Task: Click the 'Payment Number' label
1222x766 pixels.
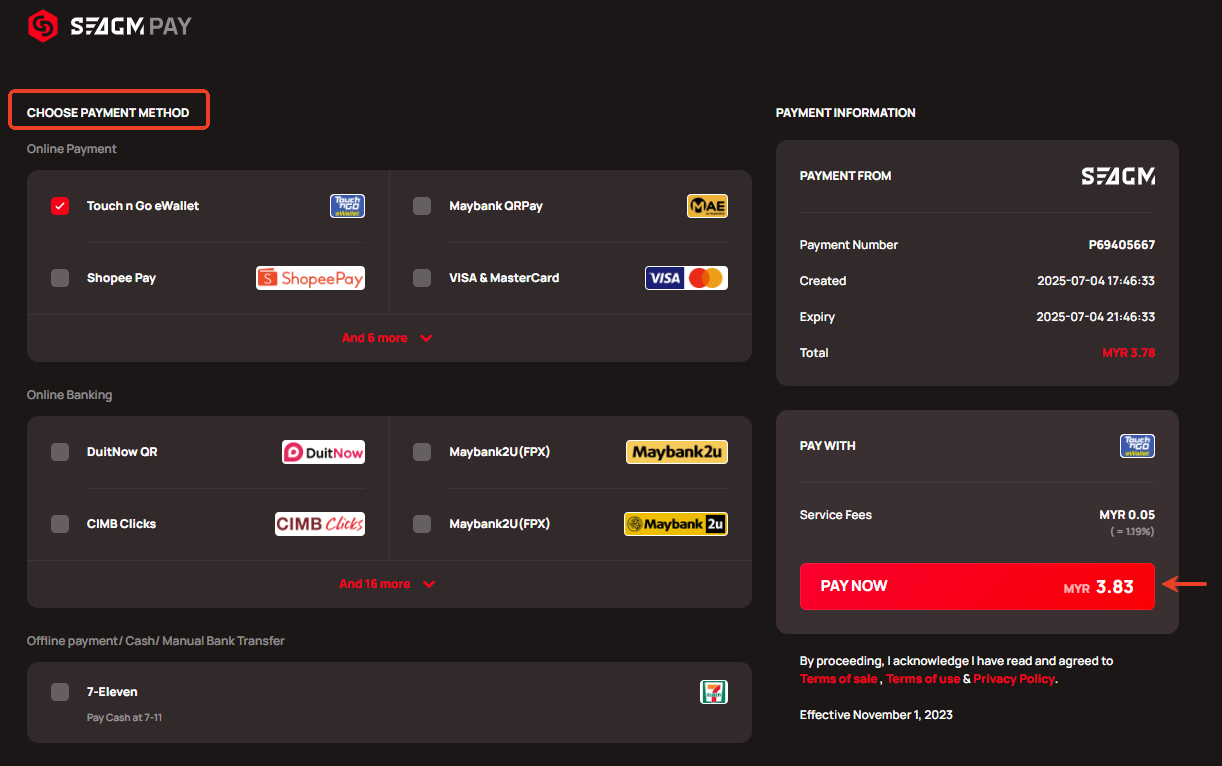Action: 849,245
